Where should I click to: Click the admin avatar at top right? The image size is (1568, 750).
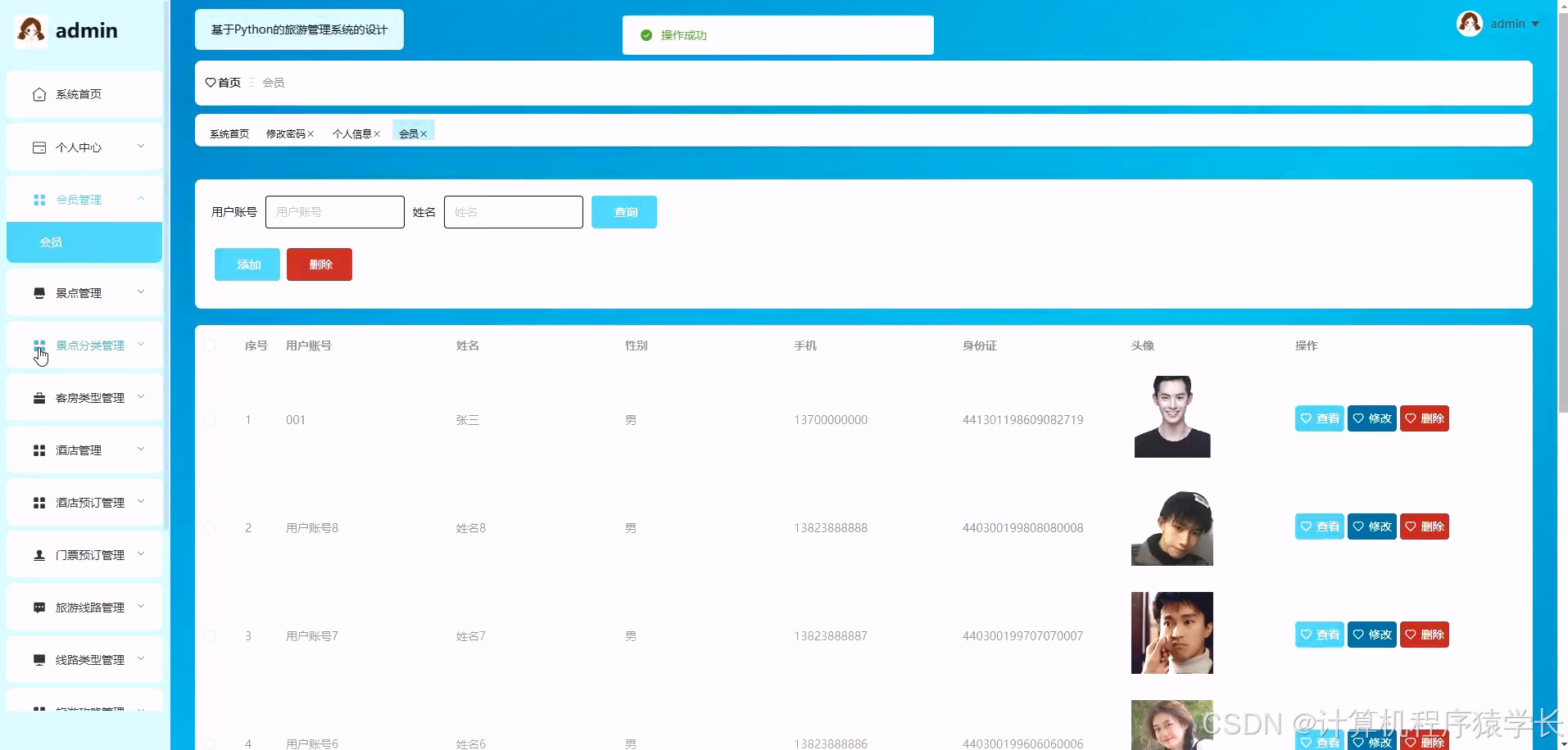pos(1470,24)
